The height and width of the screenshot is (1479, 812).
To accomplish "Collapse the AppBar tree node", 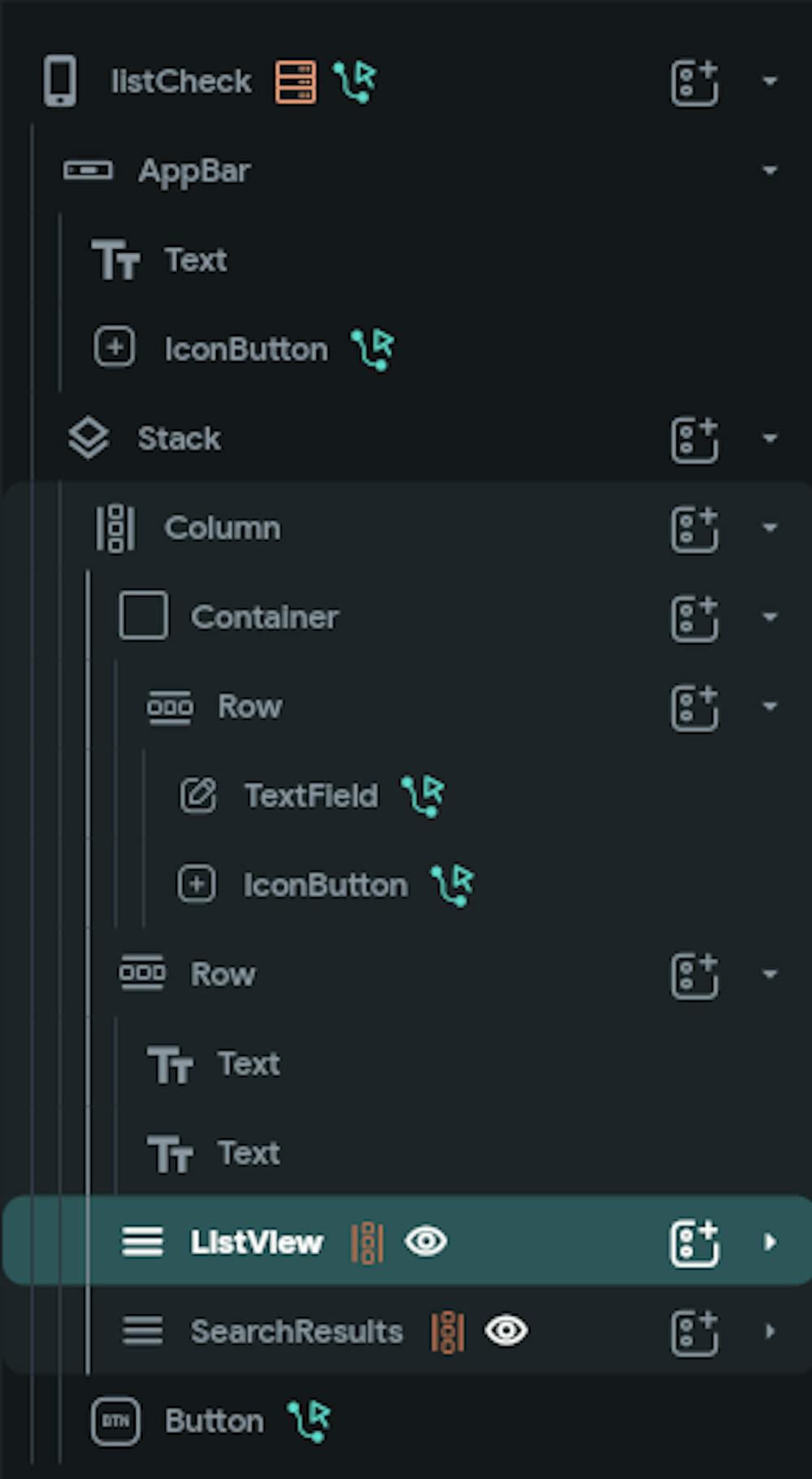I will coord(770,171).
